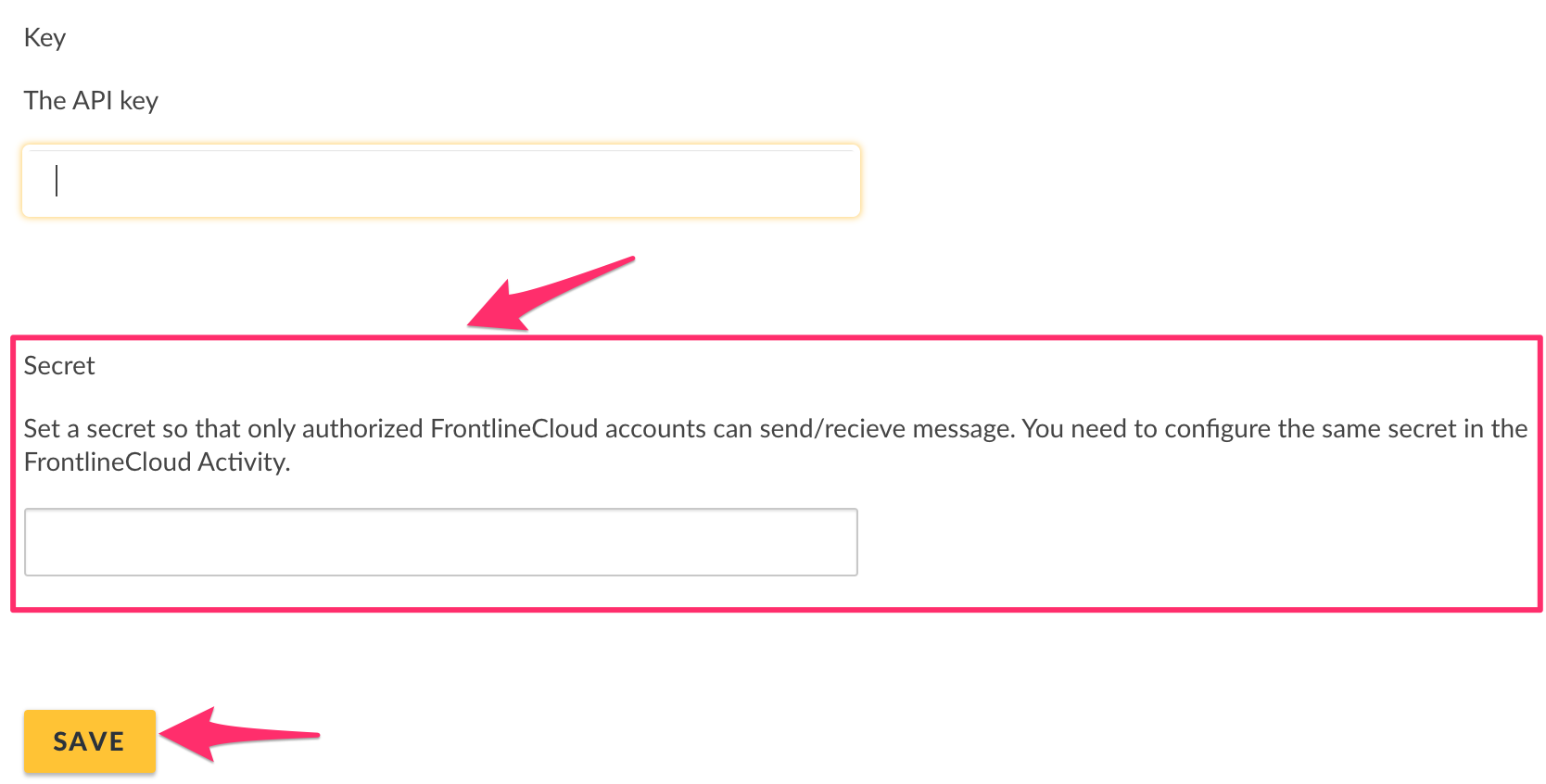Click the pink arrow above the Secret box

(549, 293)
